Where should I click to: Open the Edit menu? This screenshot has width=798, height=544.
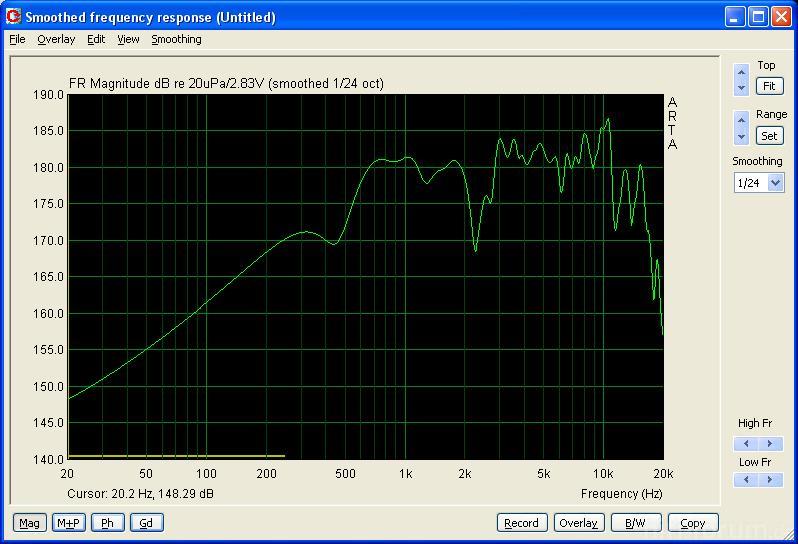click(x=96, y=39)
